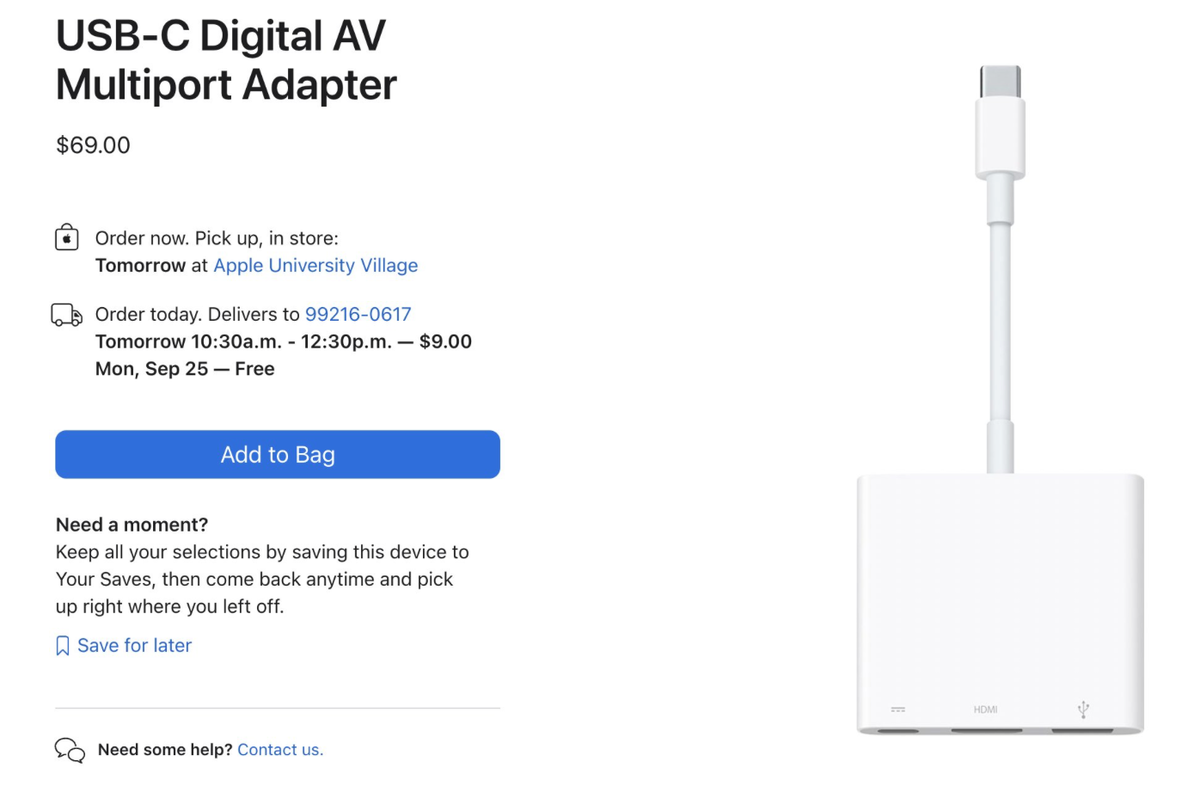This screenshot has width=1200, height=786.
Task: Click the chat bubbles help icon
Action: [x=70, y=750]
